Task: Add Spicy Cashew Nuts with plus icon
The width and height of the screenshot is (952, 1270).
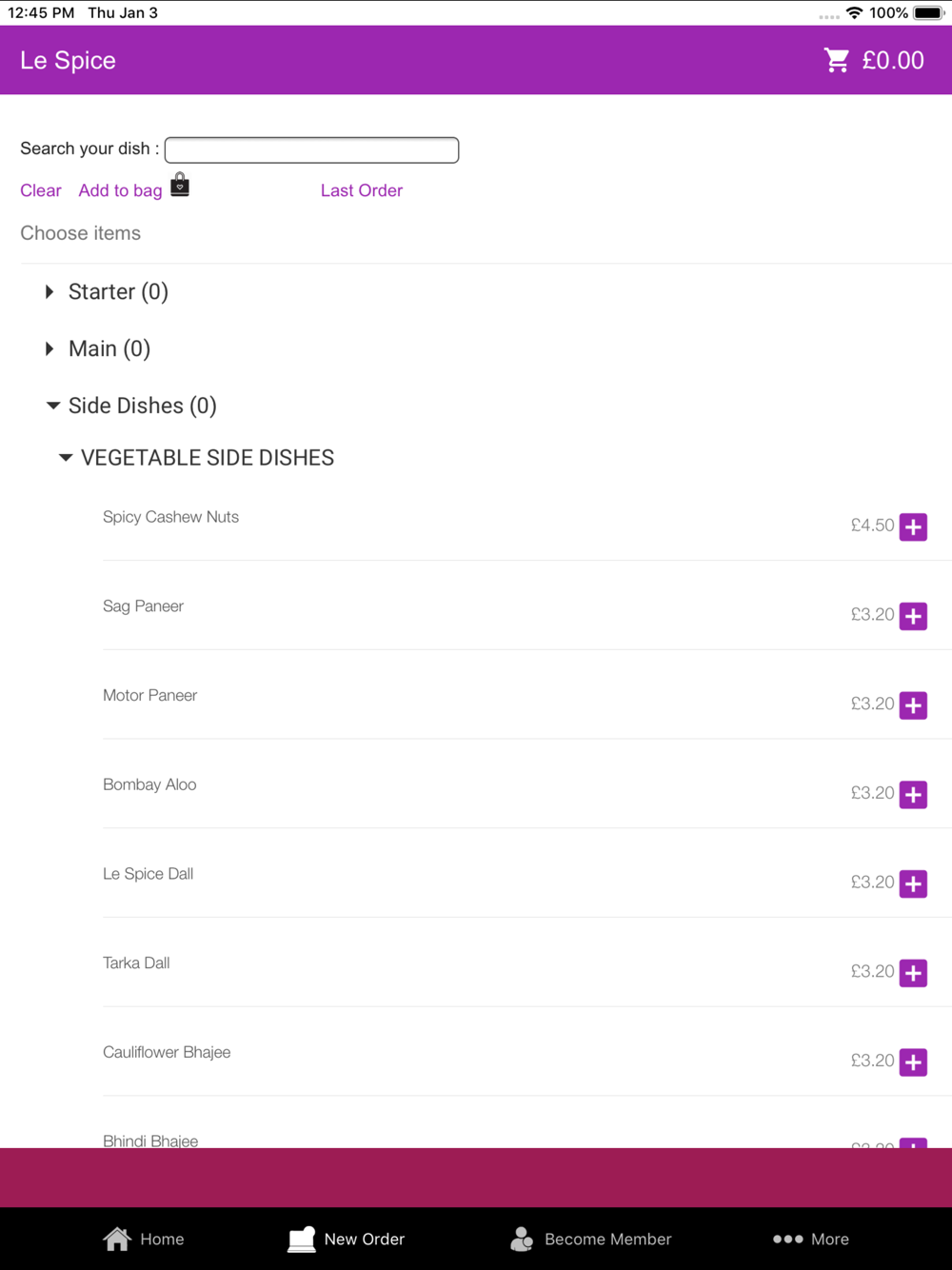Action: point(913,526)
